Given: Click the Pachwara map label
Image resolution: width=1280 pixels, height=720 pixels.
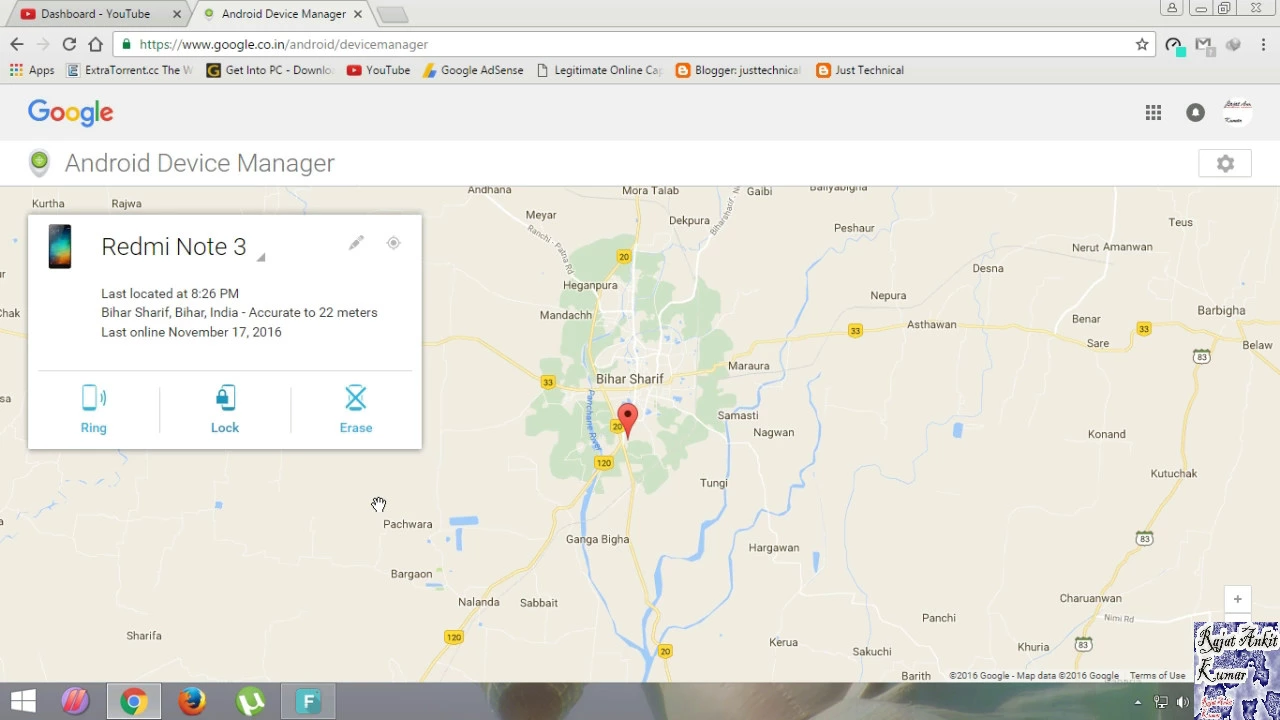Looking at the screenshot, I should click(x=408, y=524).
